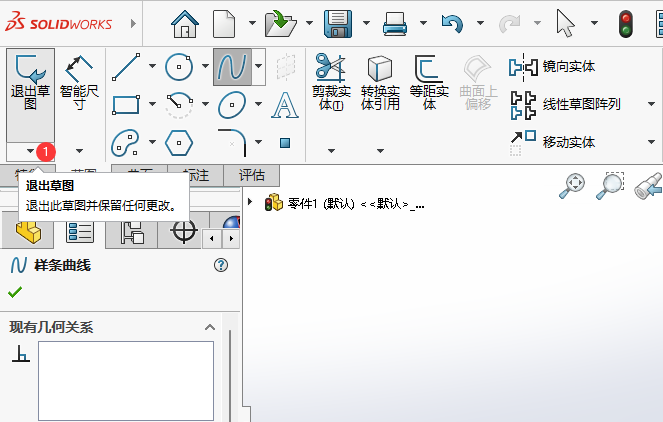Viewport: 663px width, 422px height.
Task: Click Offset Entities (等距实体)
Action: click(429, 82)
